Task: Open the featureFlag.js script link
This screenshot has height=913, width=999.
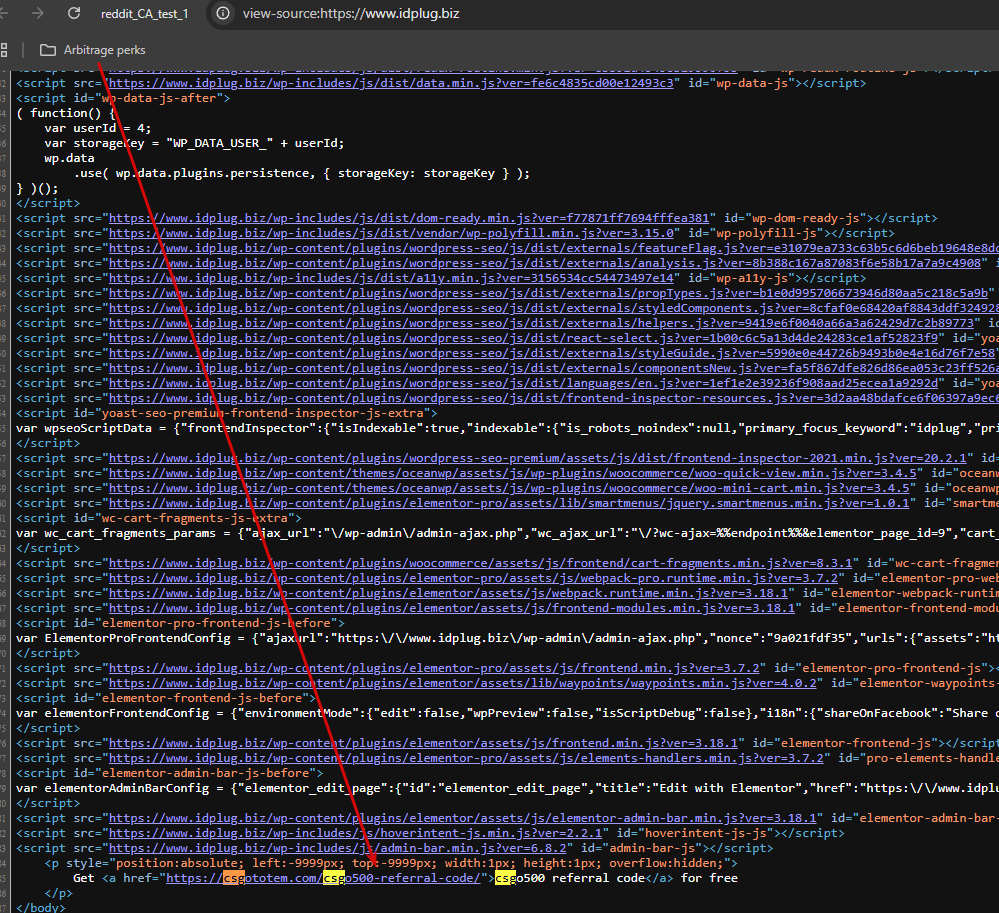Action: tap(554, 248)
